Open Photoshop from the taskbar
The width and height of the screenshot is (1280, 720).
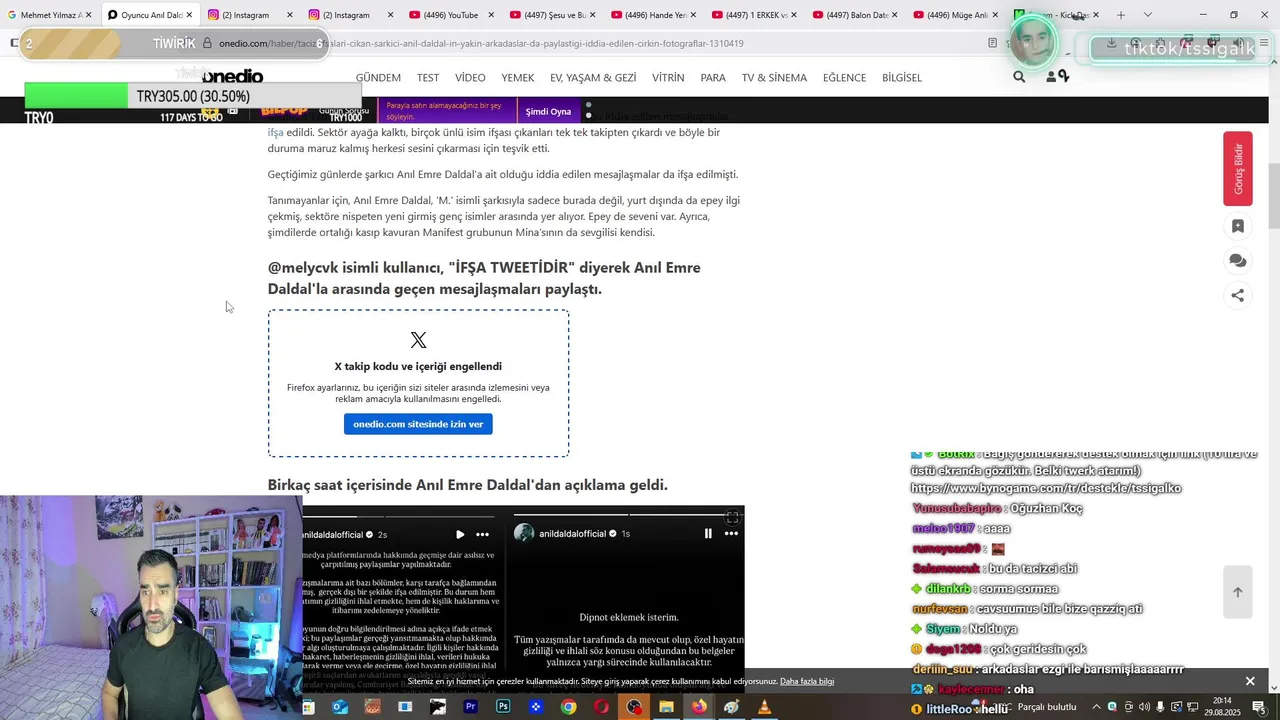[503, 707]
